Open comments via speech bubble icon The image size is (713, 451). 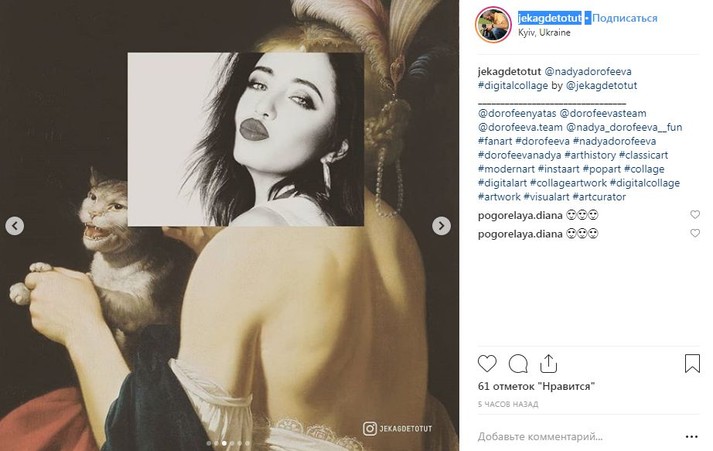coord(518,363)
